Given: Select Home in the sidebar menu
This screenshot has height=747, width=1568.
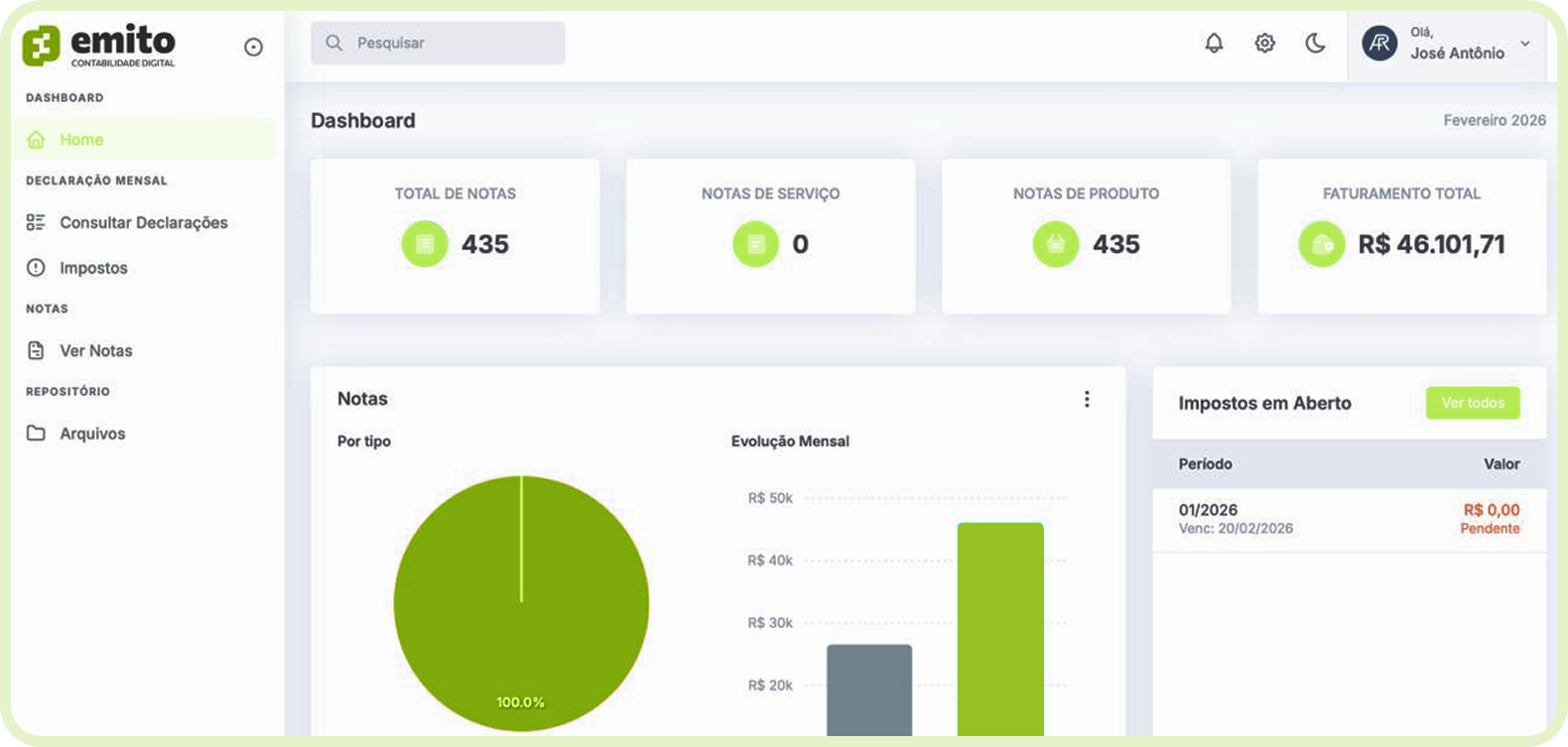Looking at the screenshot, I should click(x=81, y=140).
